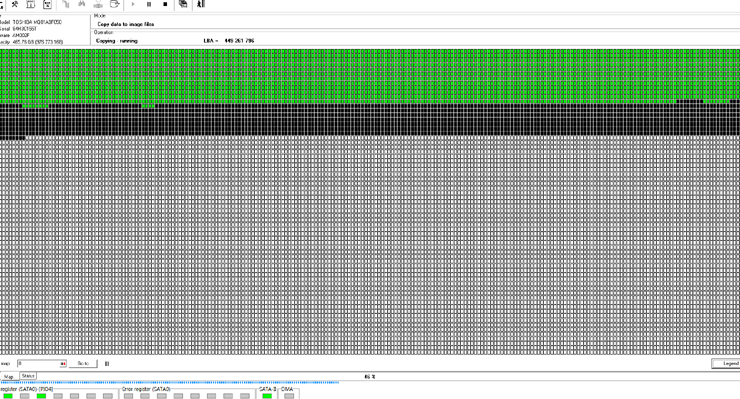
Task: Click the gray DMA indicator light
Action: (289, 396)
